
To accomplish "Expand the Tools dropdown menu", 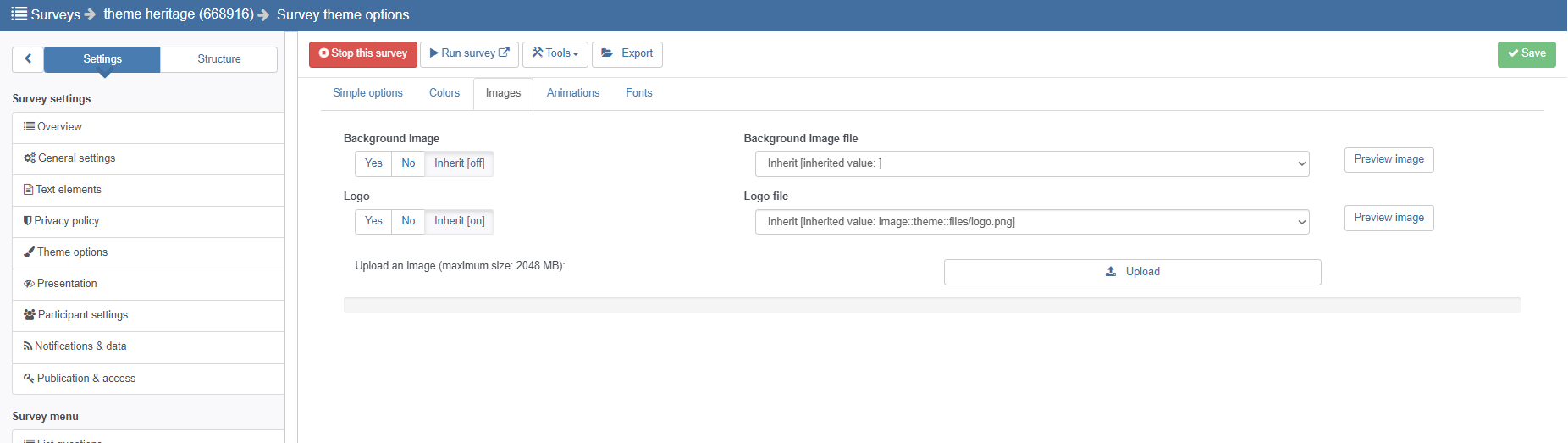I will (555, 53).
